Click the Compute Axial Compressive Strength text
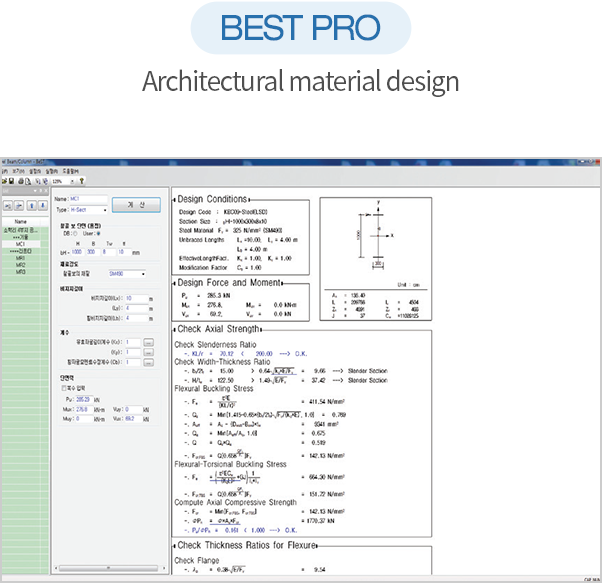Screen dimensions: 603x583 tap(235, 502)
